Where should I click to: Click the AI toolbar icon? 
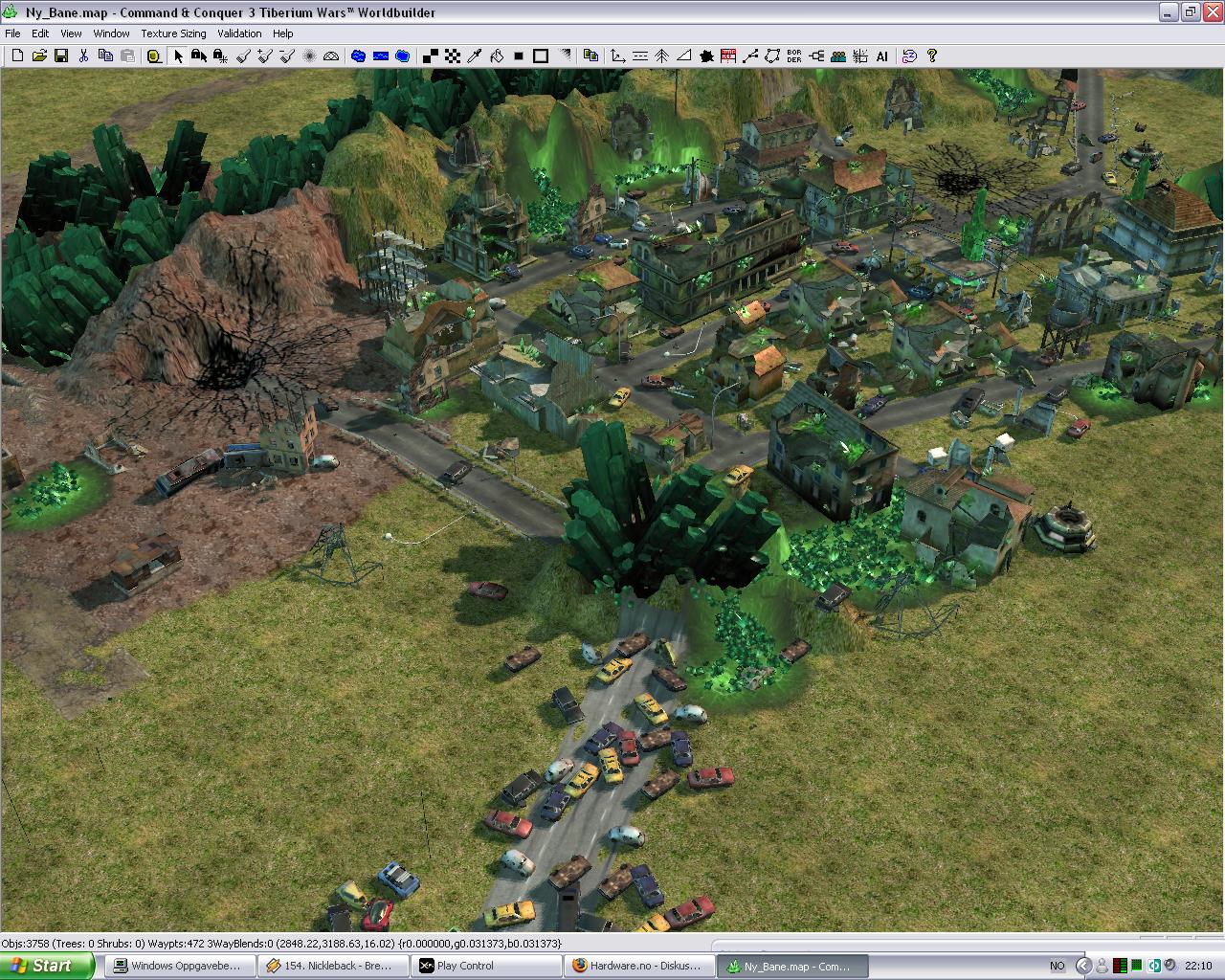point(882,56)
